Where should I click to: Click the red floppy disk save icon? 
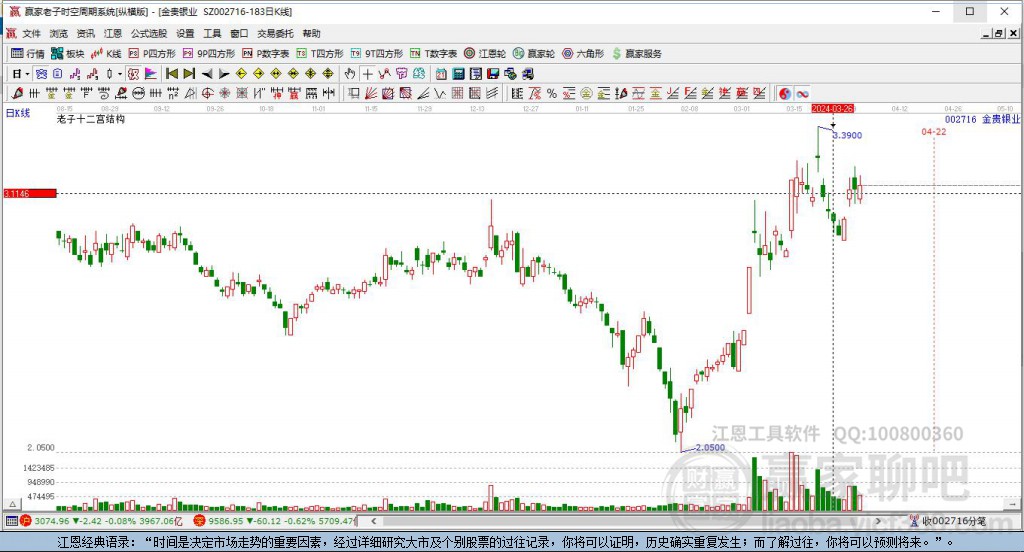[493, 74]
